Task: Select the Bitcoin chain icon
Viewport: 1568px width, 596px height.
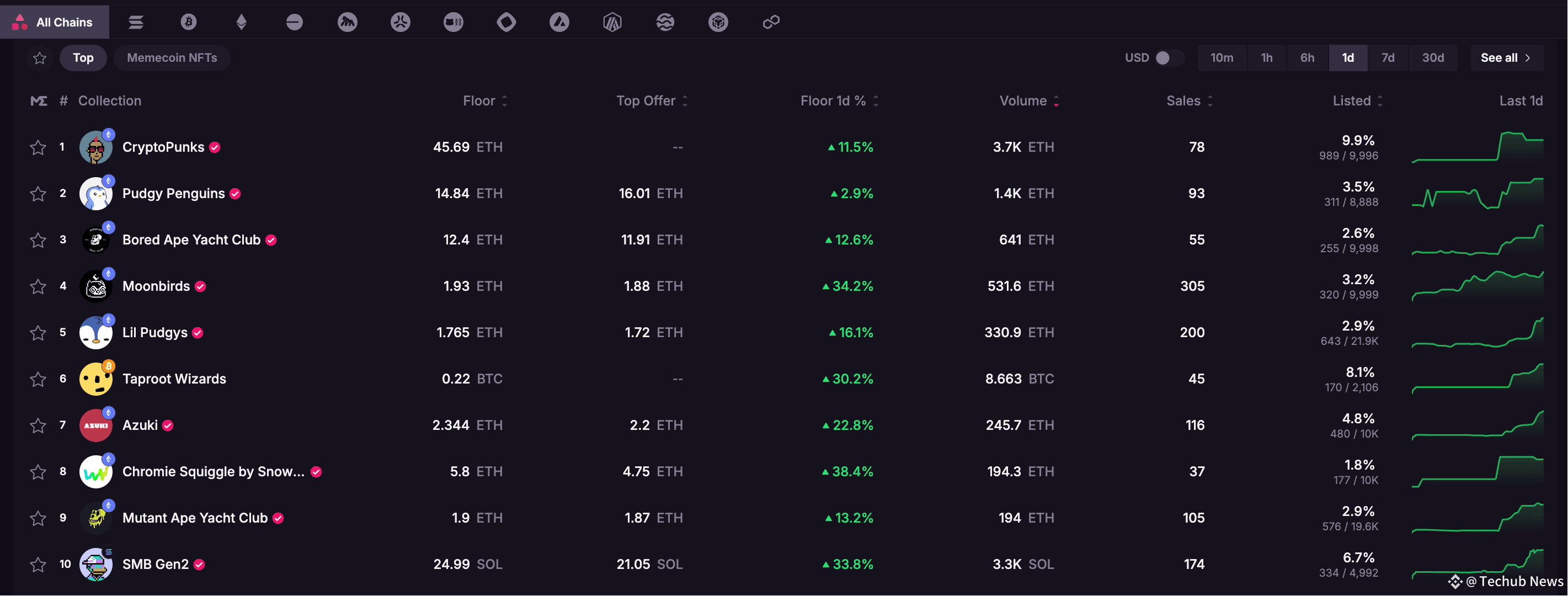Action: (189, 23)
